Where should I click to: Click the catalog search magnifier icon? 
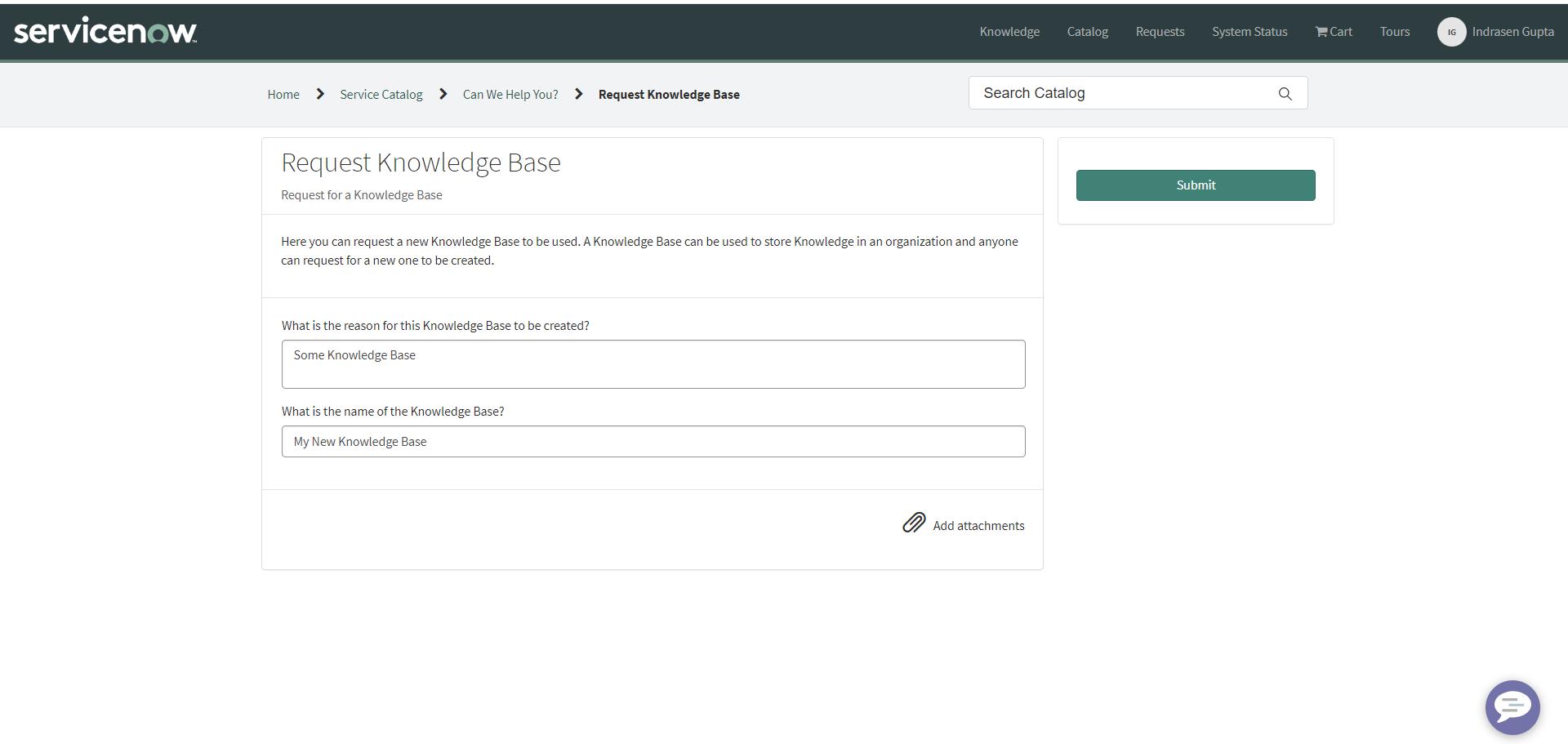[1285, 94]
